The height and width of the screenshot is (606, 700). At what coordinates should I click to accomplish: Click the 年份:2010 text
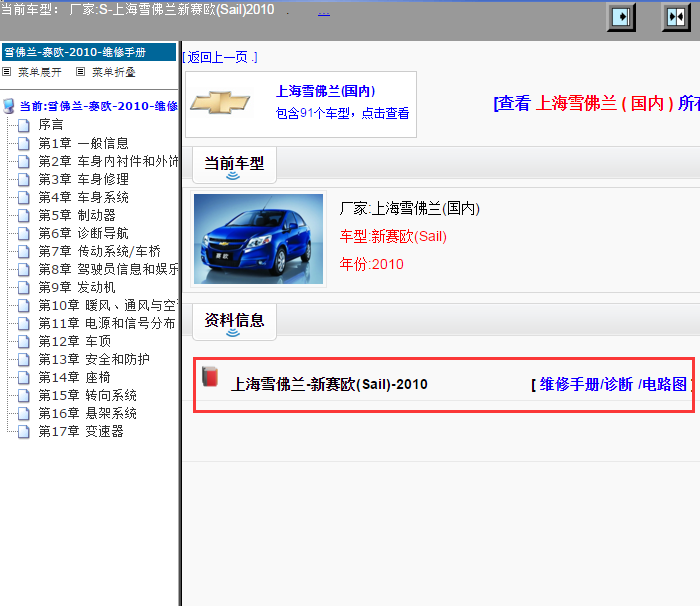371,264
